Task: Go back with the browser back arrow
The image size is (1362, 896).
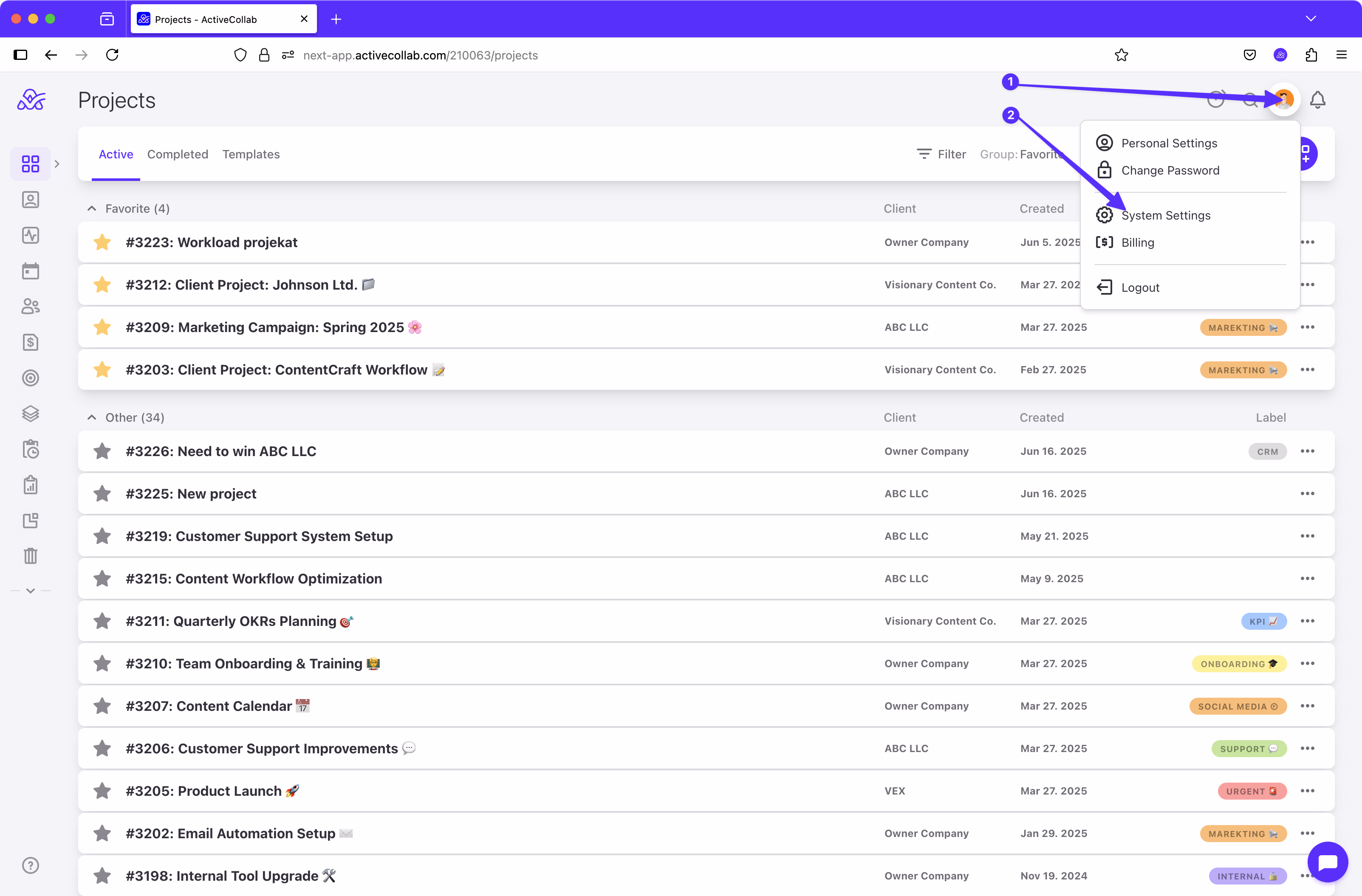Action: point(51,55)
